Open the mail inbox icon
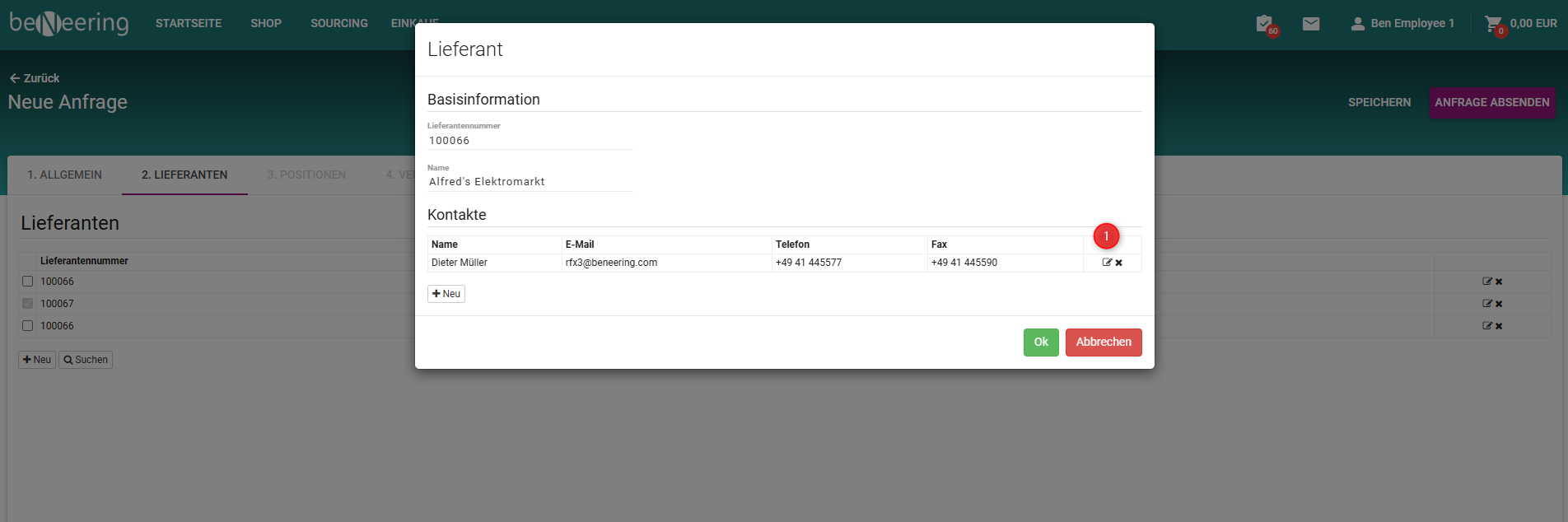The height and width of the screenshot is (522, 1568). tap(1311, 24)
